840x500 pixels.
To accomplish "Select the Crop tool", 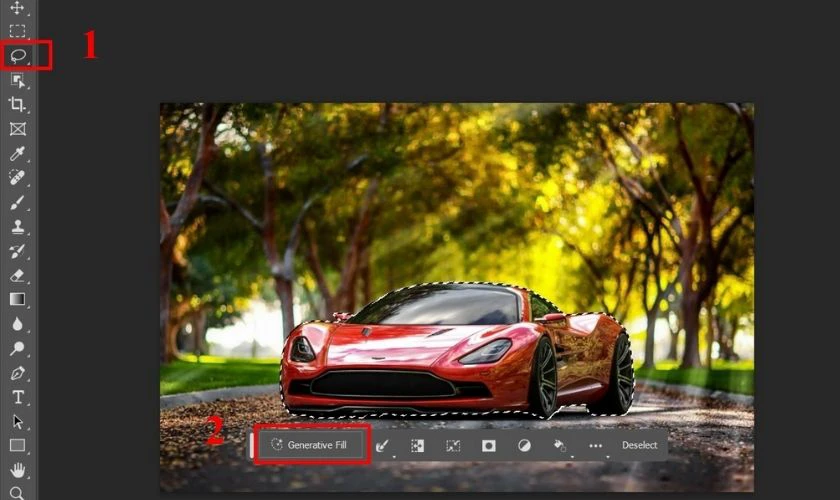I will coord(17,104).
